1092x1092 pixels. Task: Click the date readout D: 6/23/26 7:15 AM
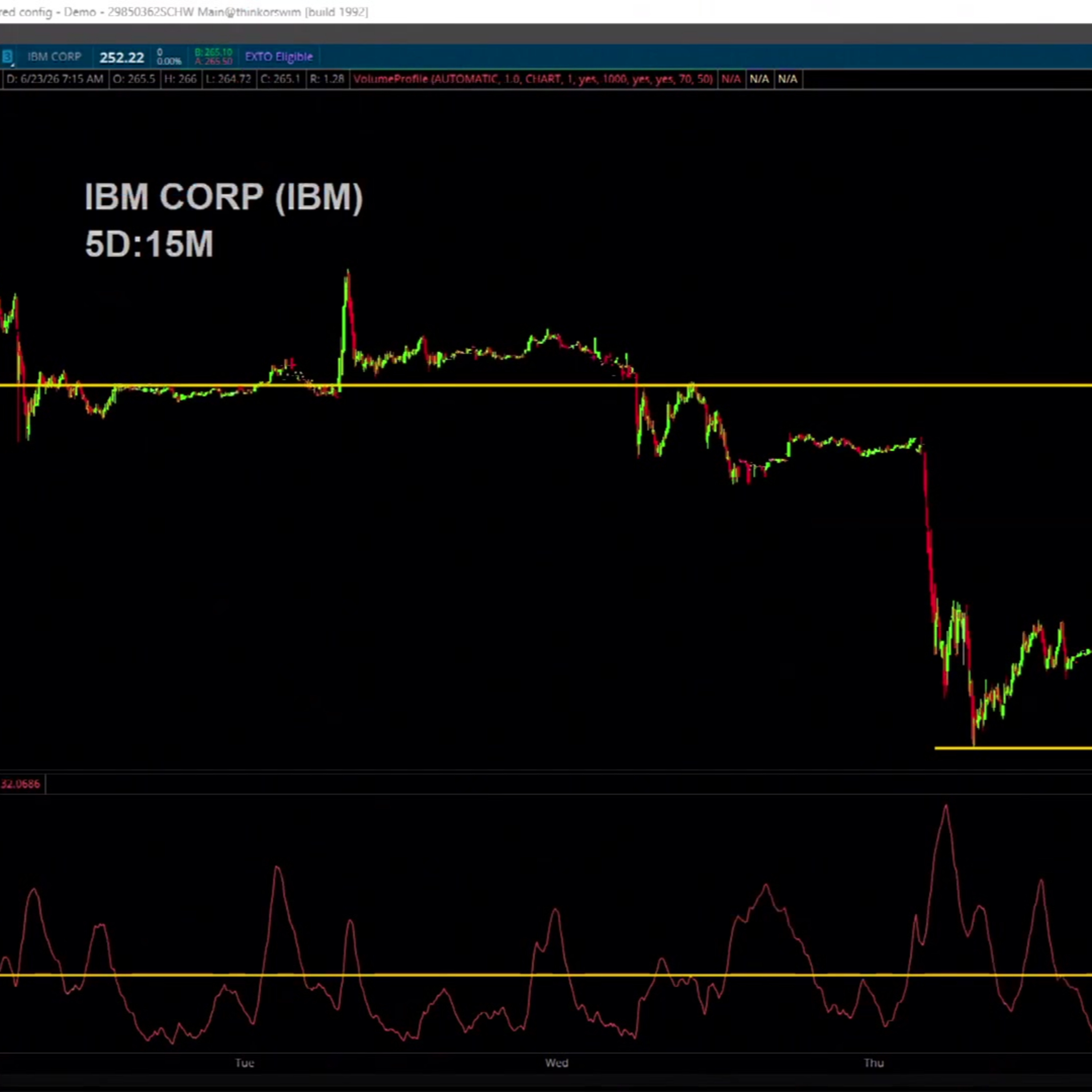pyautogui.click(x=54, y=79)
